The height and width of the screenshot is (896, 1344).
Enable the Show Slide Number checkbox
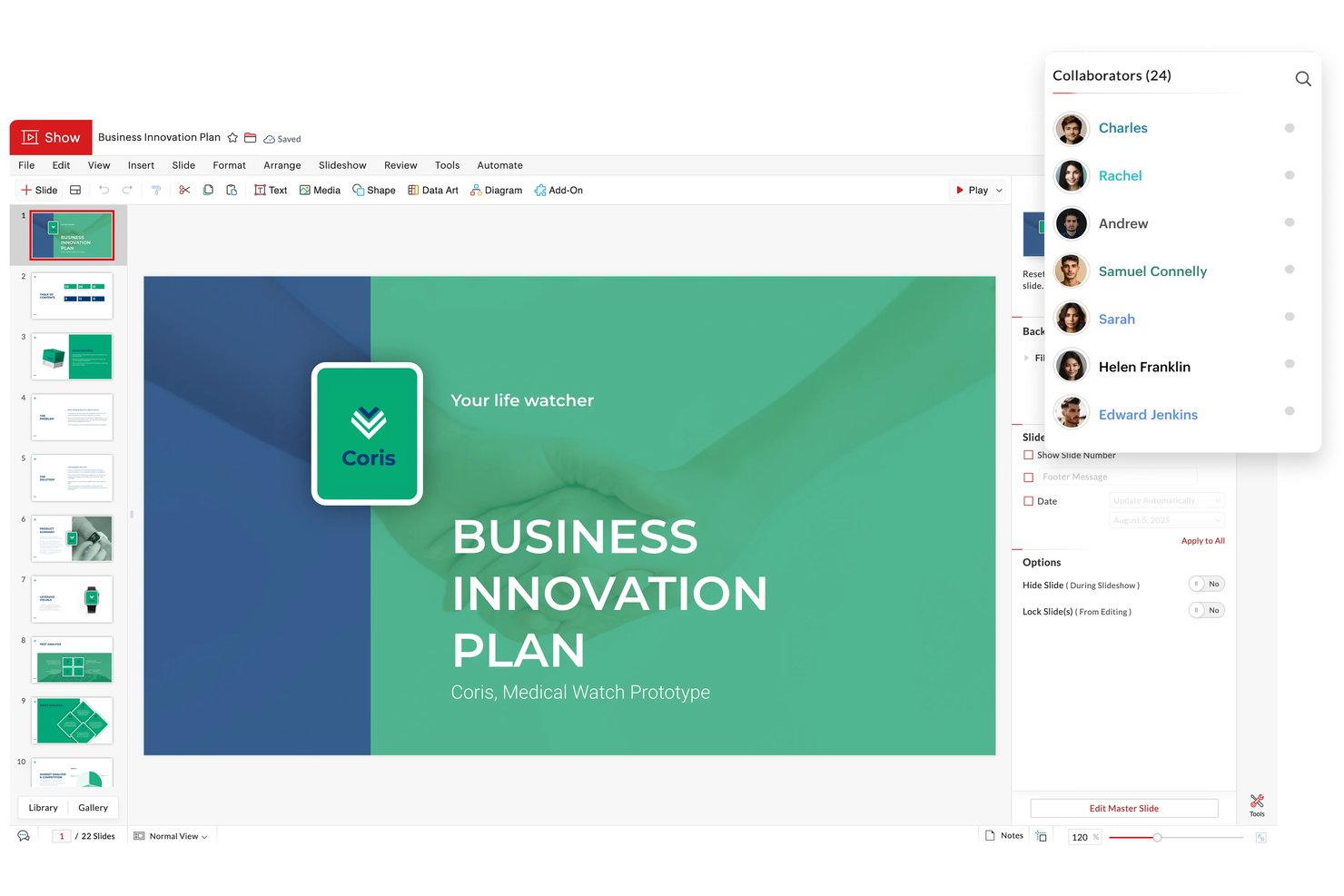tap(1029, 455)
